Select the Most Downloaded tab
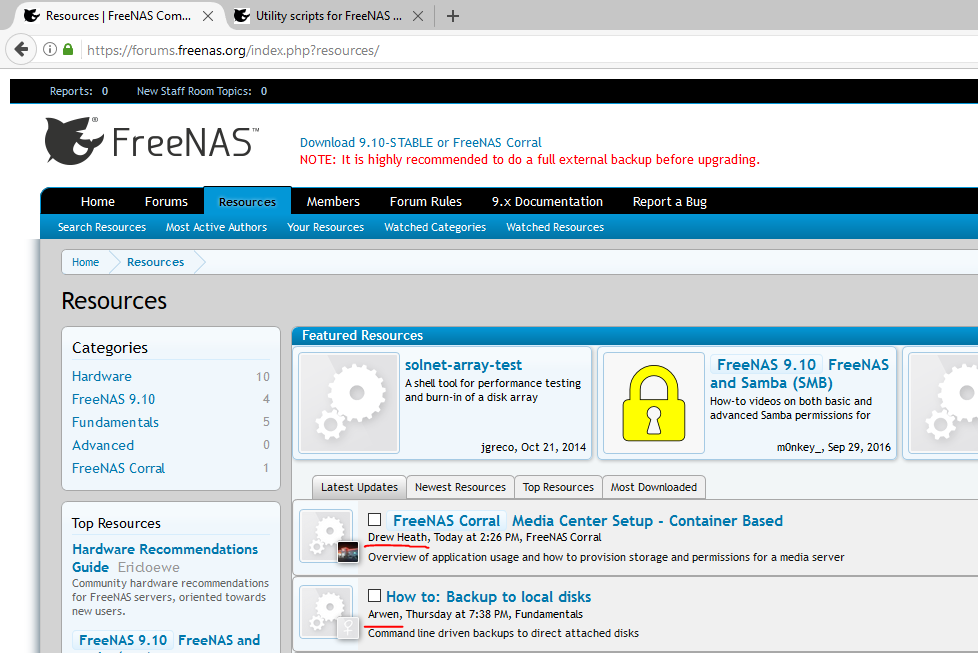 (x=653, y=487)
